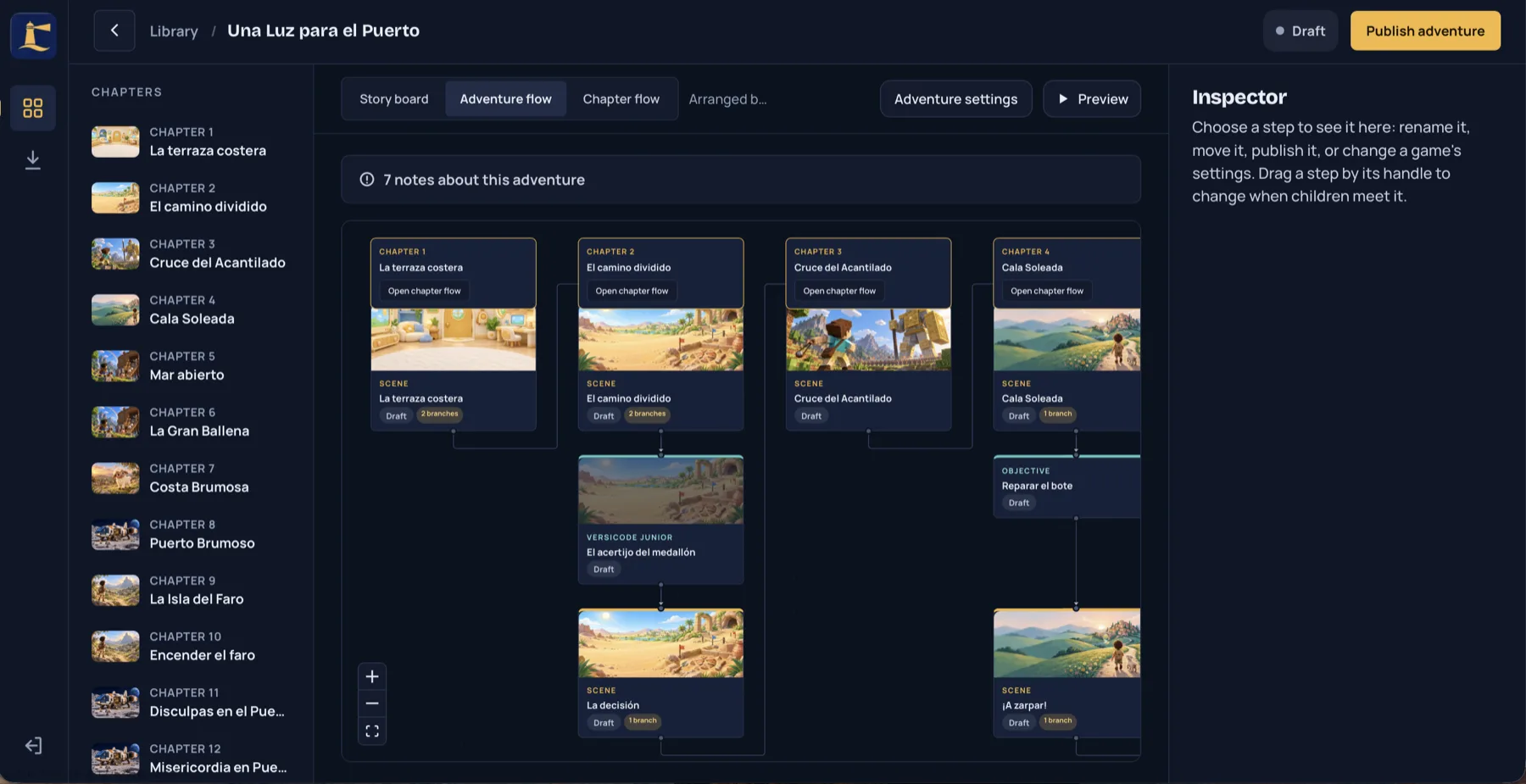The width and height of the screenshot is (1526, 784).
Task: Select the El acertijo del medallón step card
Action: 660,520
